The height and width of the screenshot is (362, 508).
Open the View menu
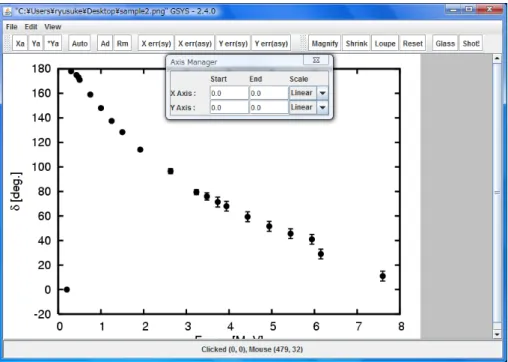53,27
